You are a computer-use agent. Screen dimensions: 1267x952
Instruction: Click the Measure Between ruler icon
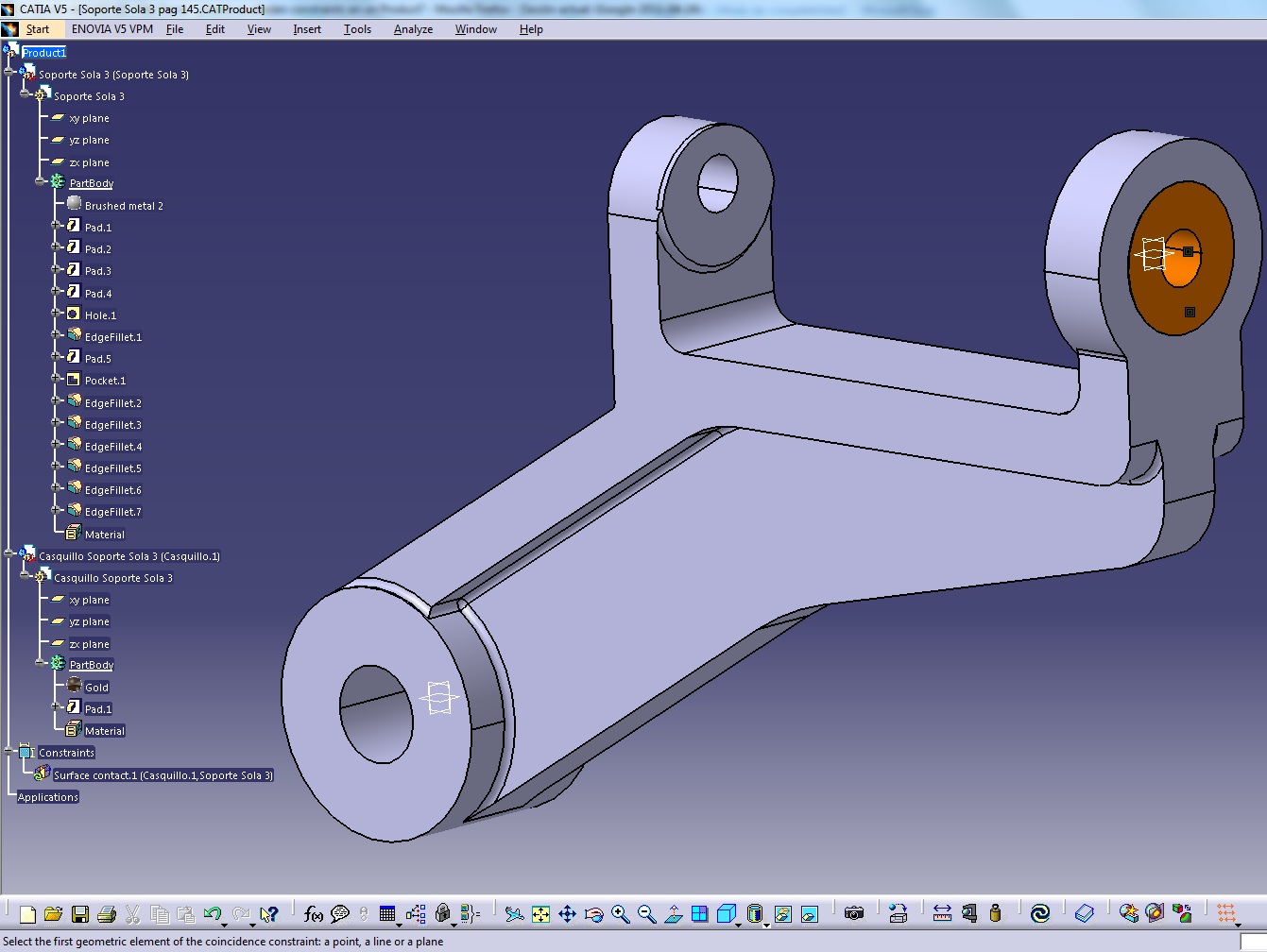point(942,913)
